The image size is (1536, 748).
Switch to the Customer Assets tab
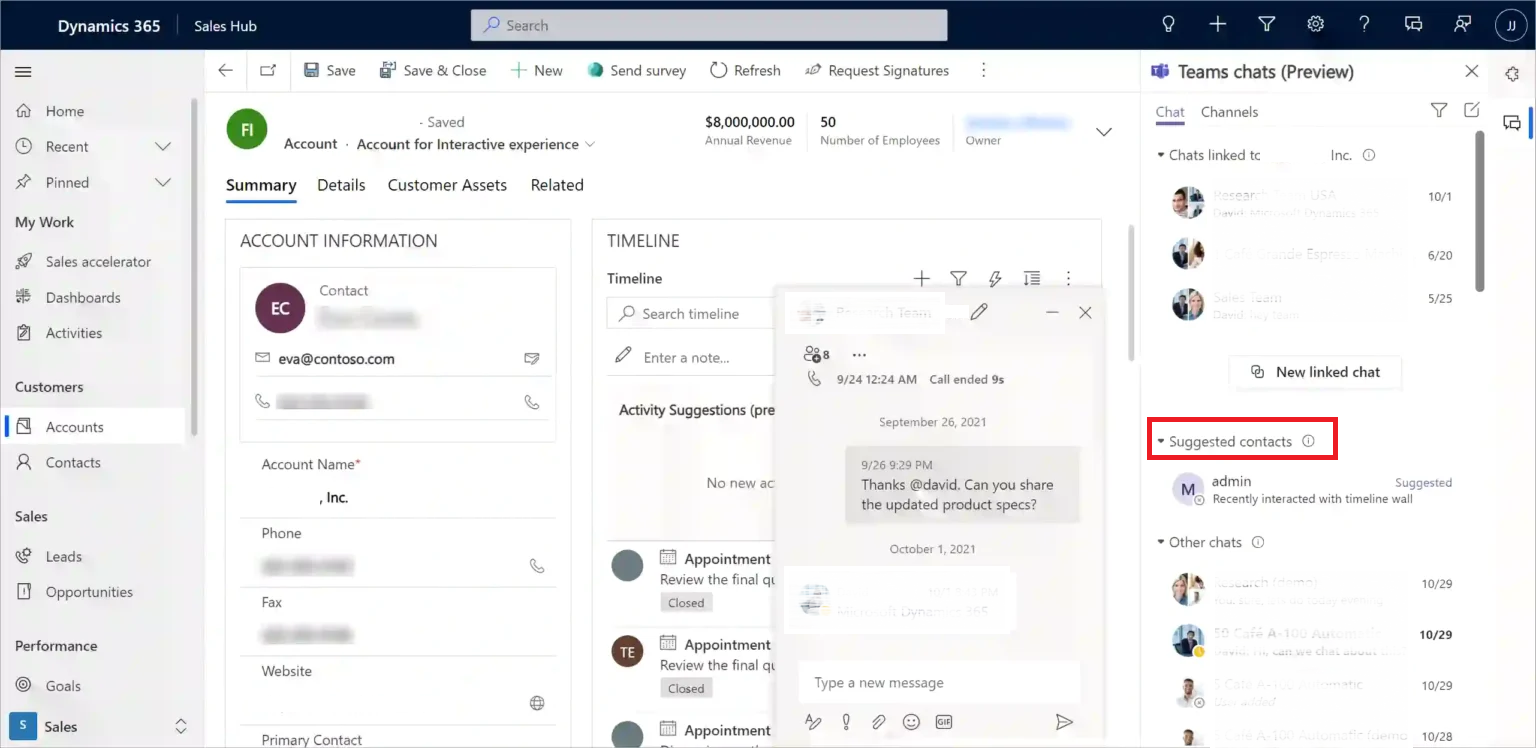tap(447, 185)
